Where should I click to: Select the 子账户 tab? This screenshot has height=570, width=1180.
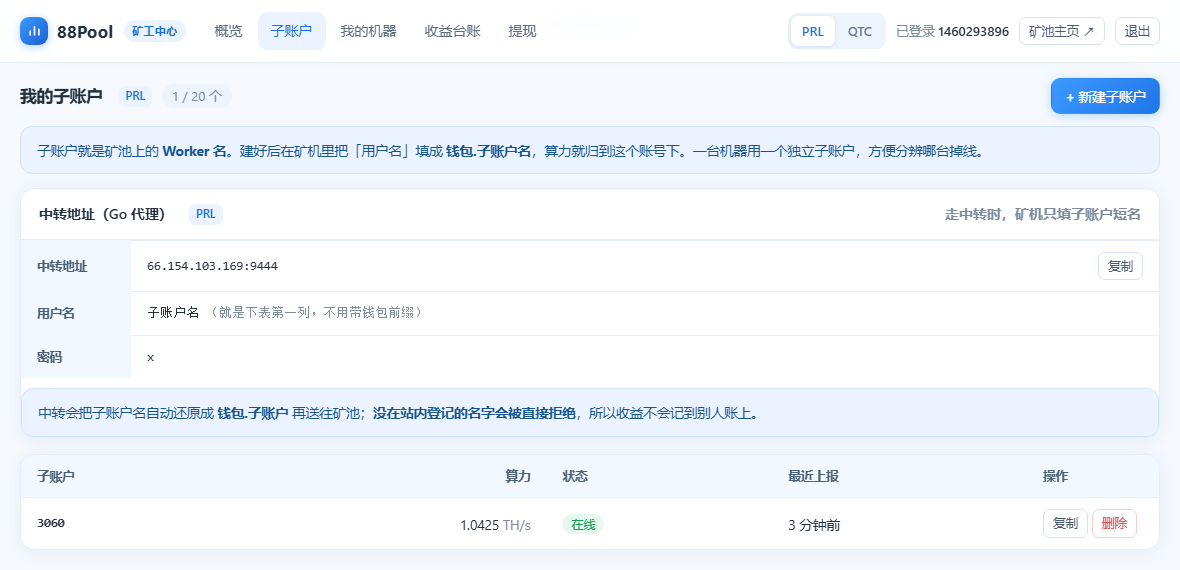[x=291, y=31]
